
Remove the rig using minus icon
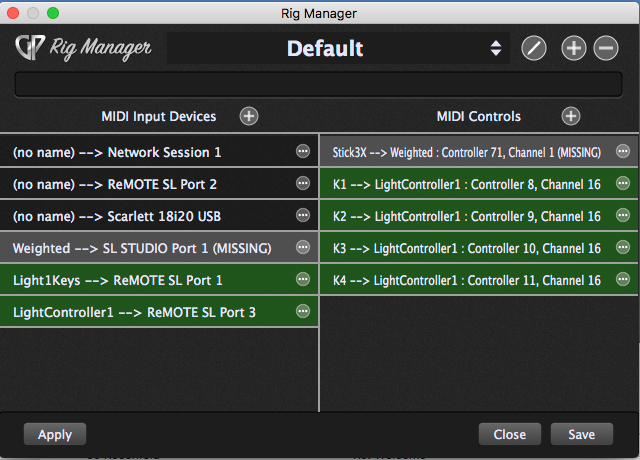606,48
